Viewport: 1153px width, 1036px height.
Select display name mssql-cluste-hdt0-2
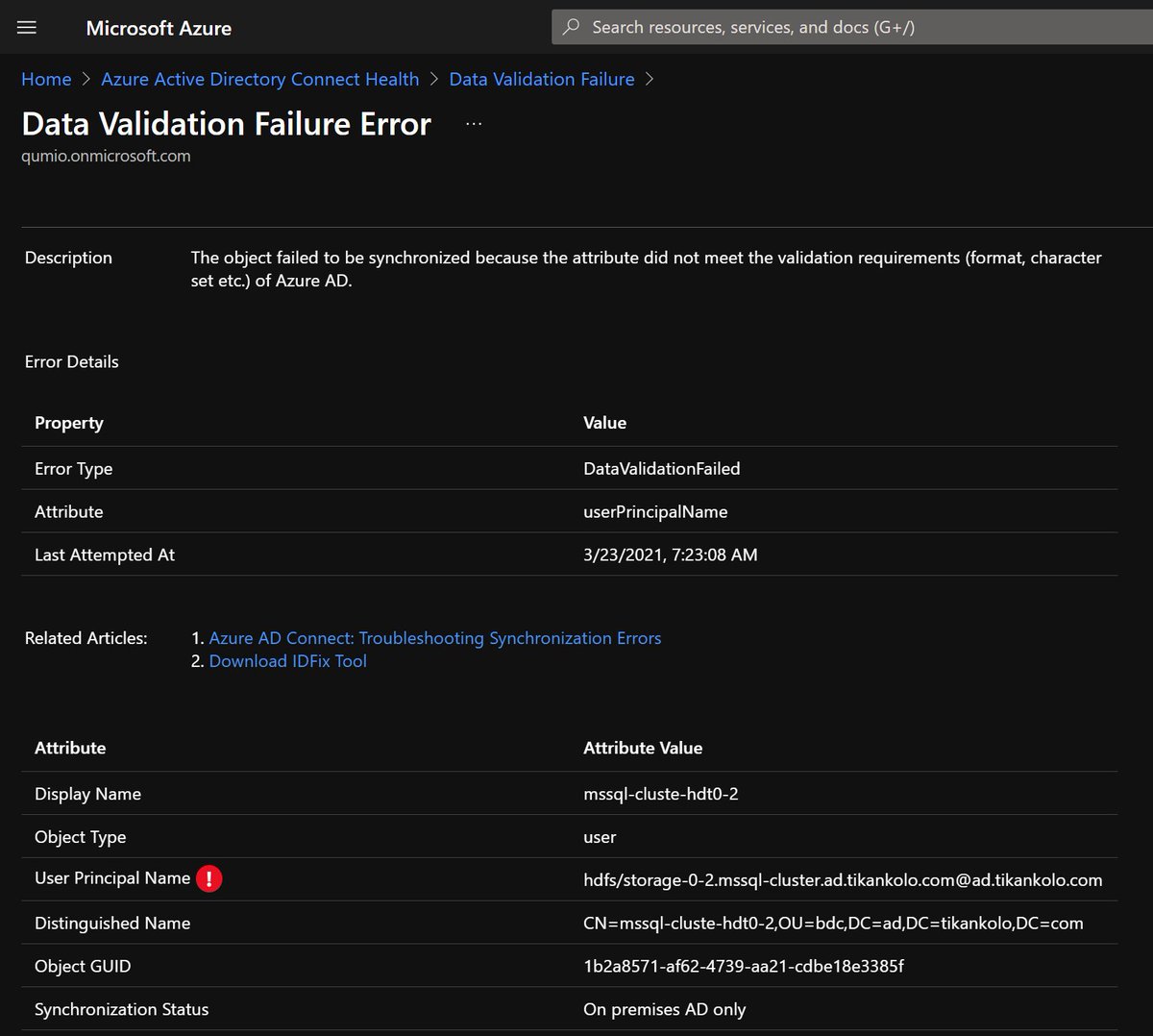[x=661, y=794]
